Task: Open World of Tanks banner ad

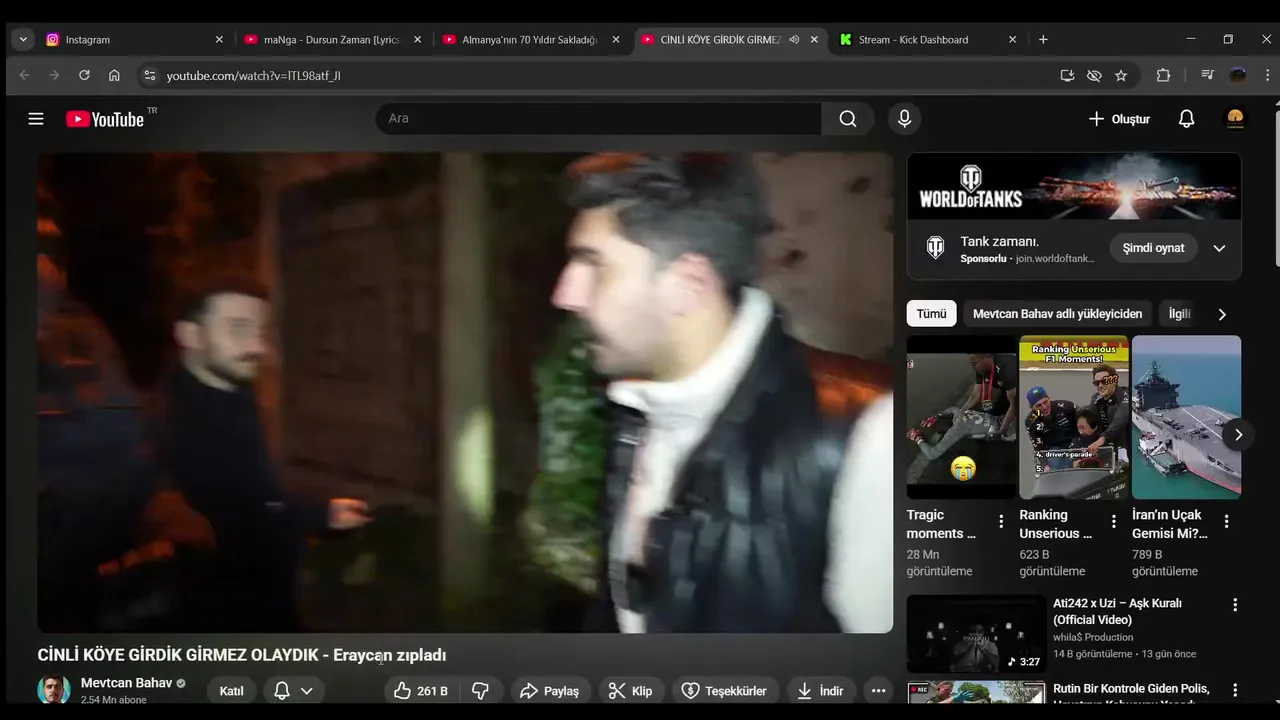Action: pos(1074,186)
